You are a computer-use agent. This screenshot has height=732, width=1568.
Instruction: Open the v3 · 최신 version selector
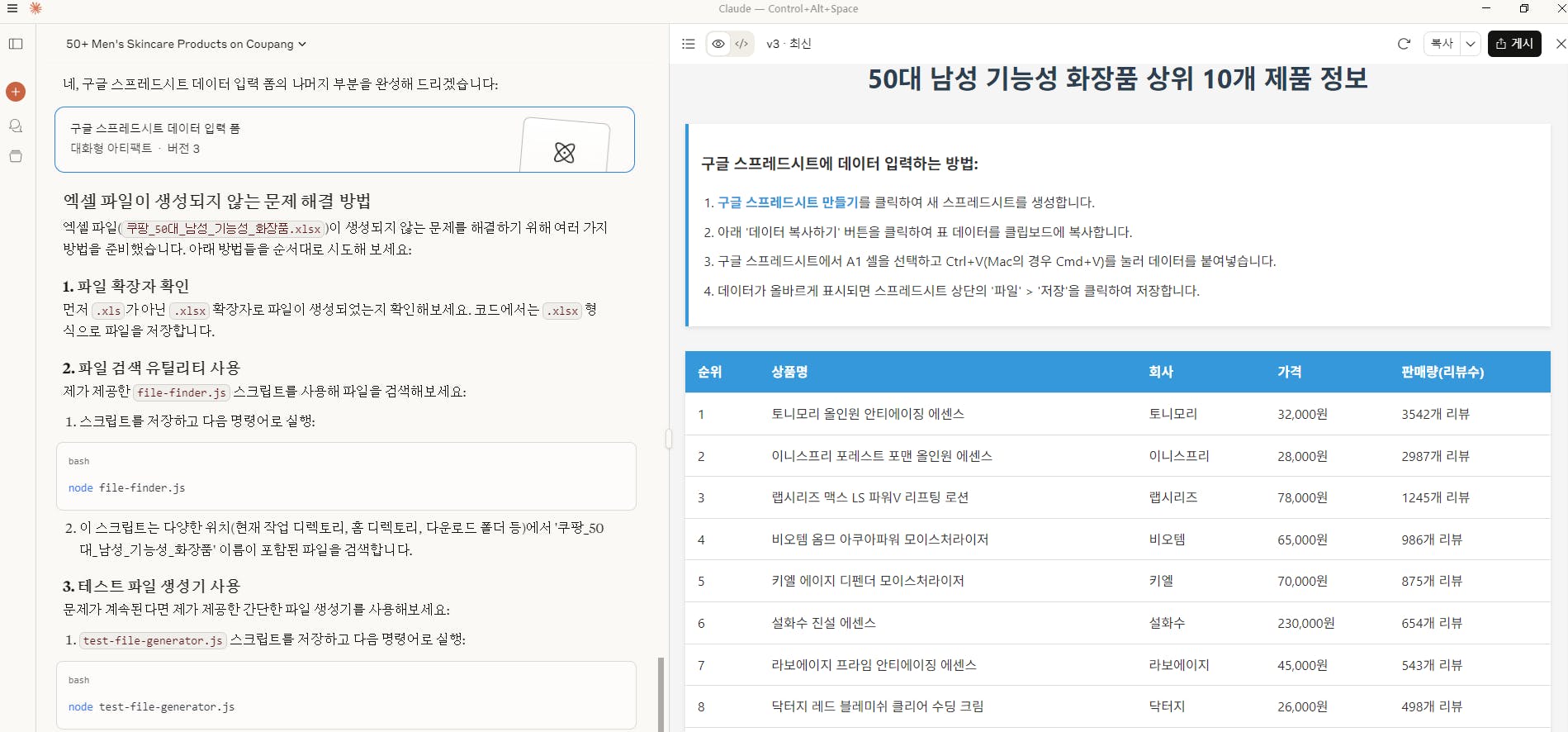789,44
